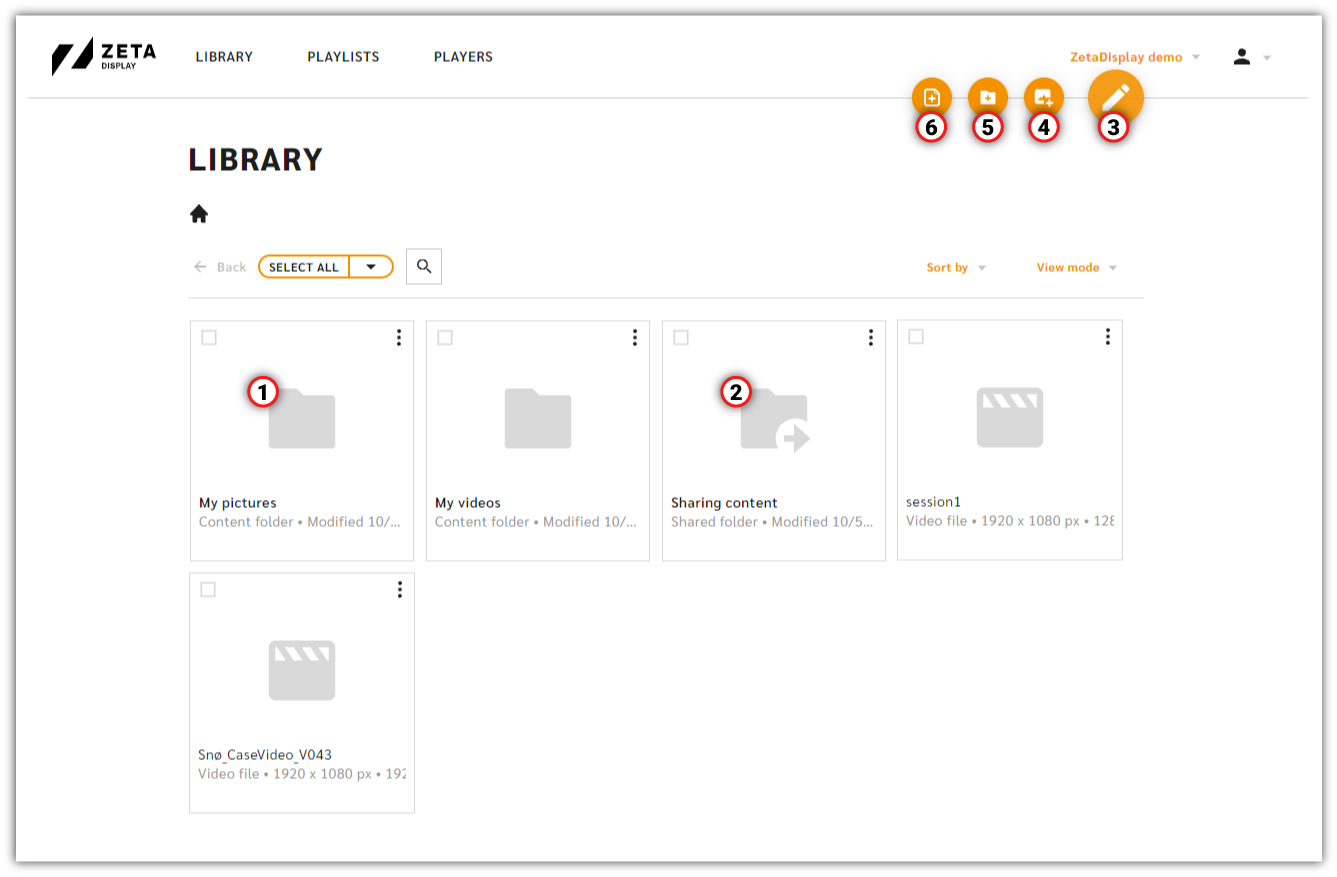The image size is (1337, 877).
Task: Select the orange pencil edit icon
Action: 1114,96
